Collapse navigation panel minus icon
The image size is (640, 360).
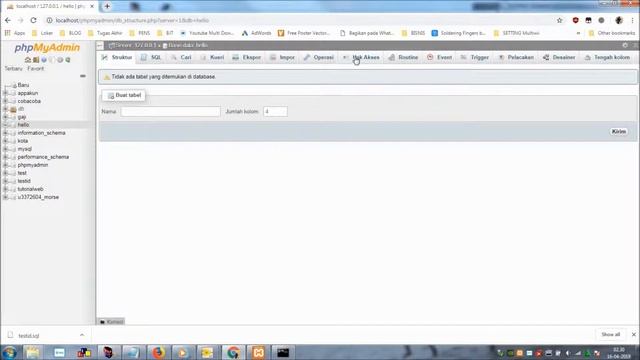click(x=83, y=76)
